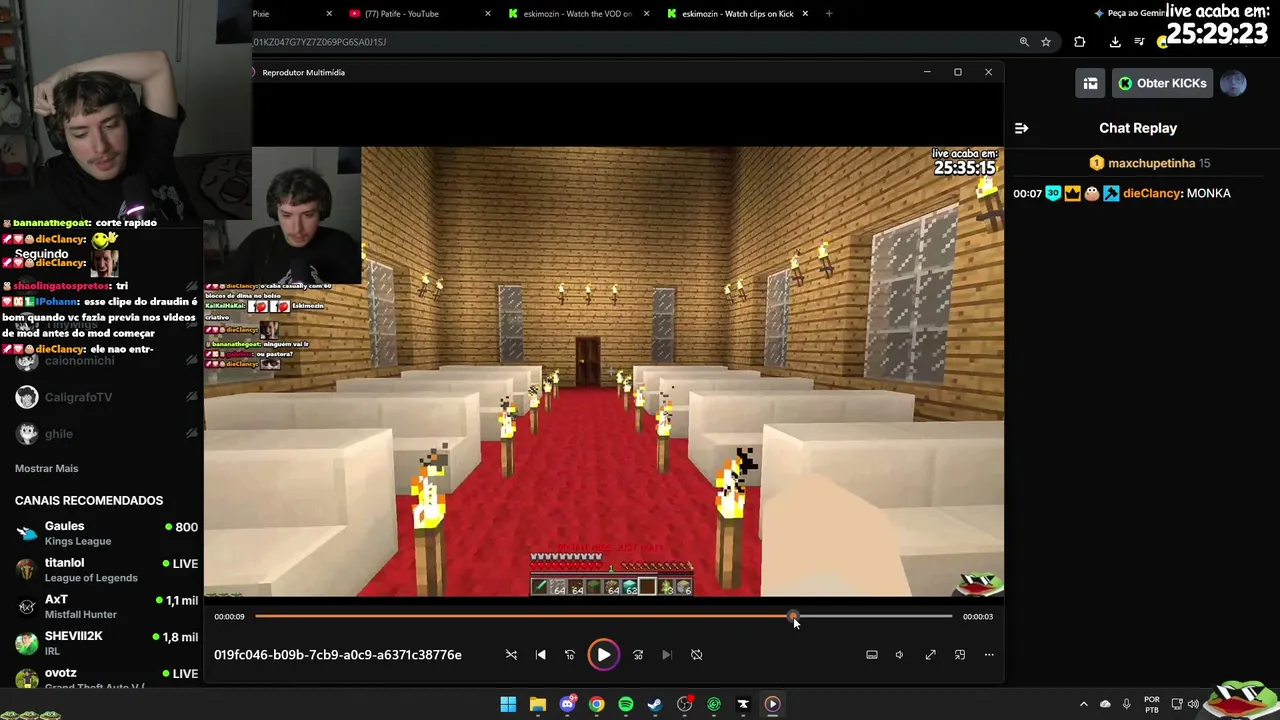1280x720 pixels.
Task: Collapse the Chat Replay panel
Action: pos(1021,128)
